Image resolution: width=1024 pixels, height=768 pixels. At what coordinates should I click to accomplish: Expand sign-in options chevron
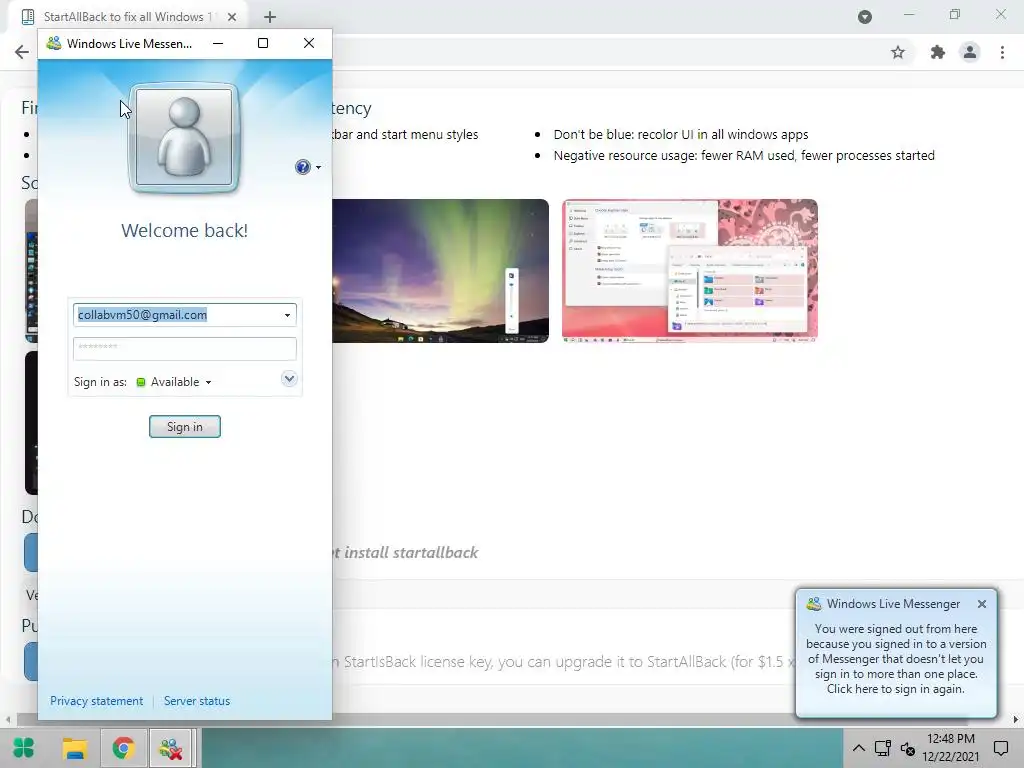(289, 379)
